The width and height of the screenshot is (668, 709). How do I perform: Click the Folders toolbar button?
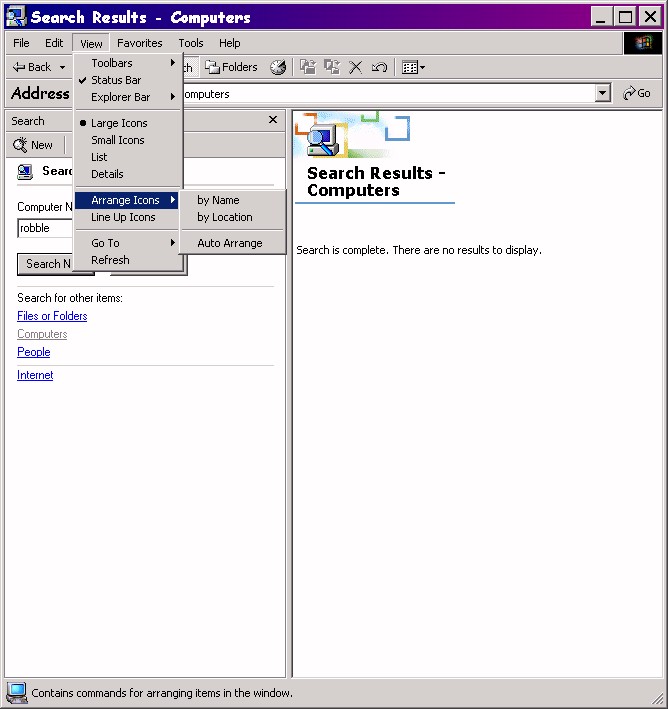tap(231, 67)
